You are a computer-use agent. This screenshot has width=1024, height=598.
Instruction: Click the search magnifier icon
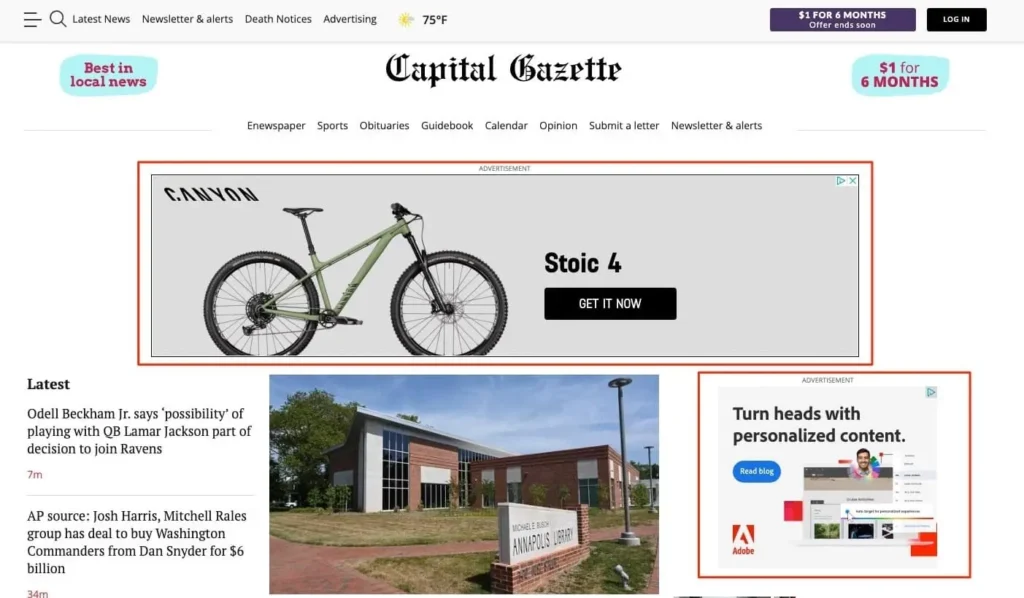pyautogui.click(x=58, y=19)
